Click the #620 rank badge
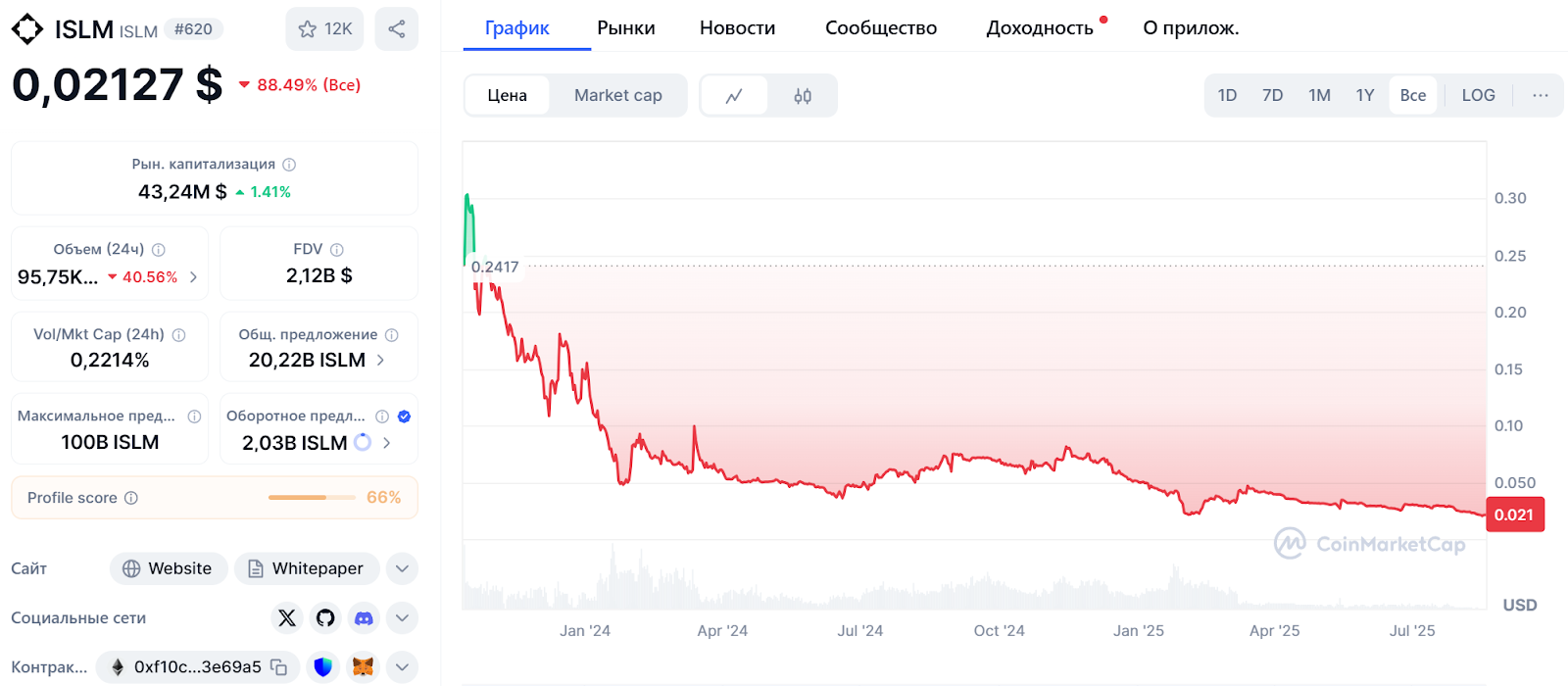The image size is (1568, 686). 193,29
